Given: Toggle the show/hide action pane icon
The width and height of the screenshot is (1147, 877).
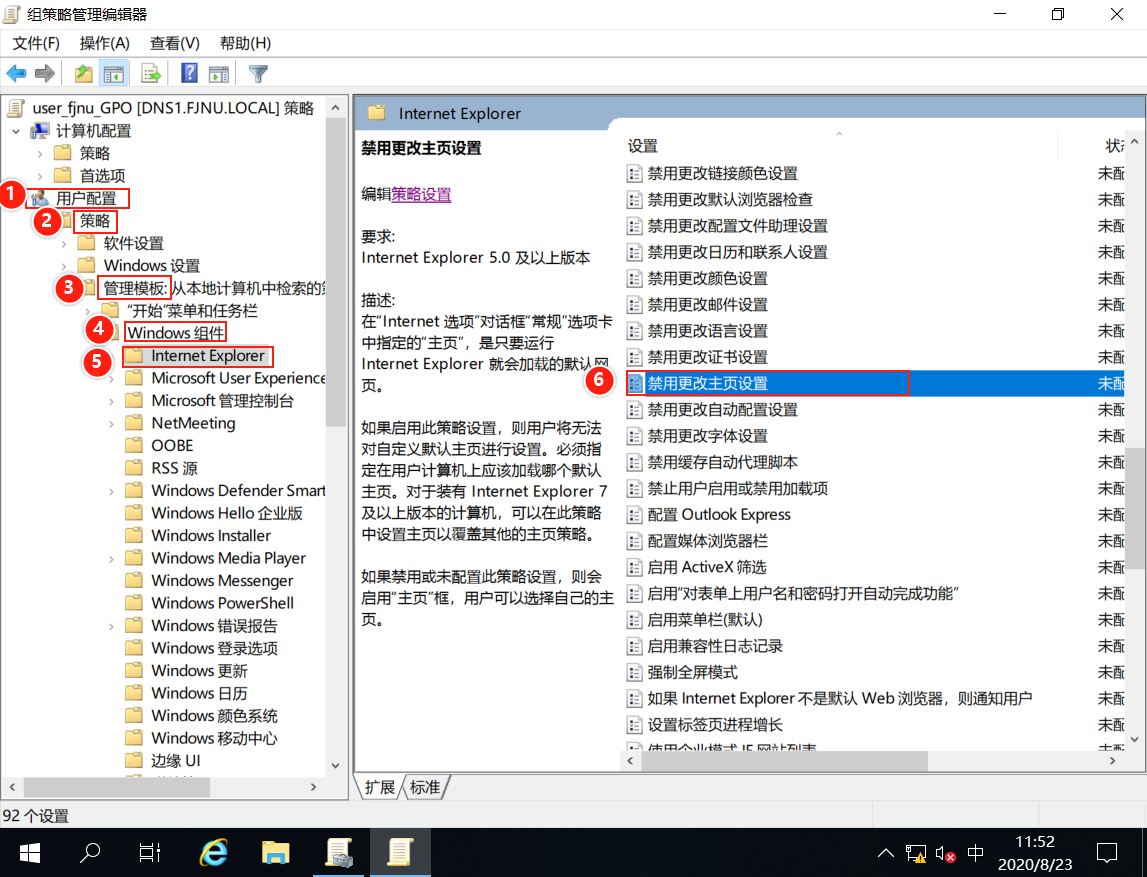Looking at the screenshot, I should (x=219, y=73).
